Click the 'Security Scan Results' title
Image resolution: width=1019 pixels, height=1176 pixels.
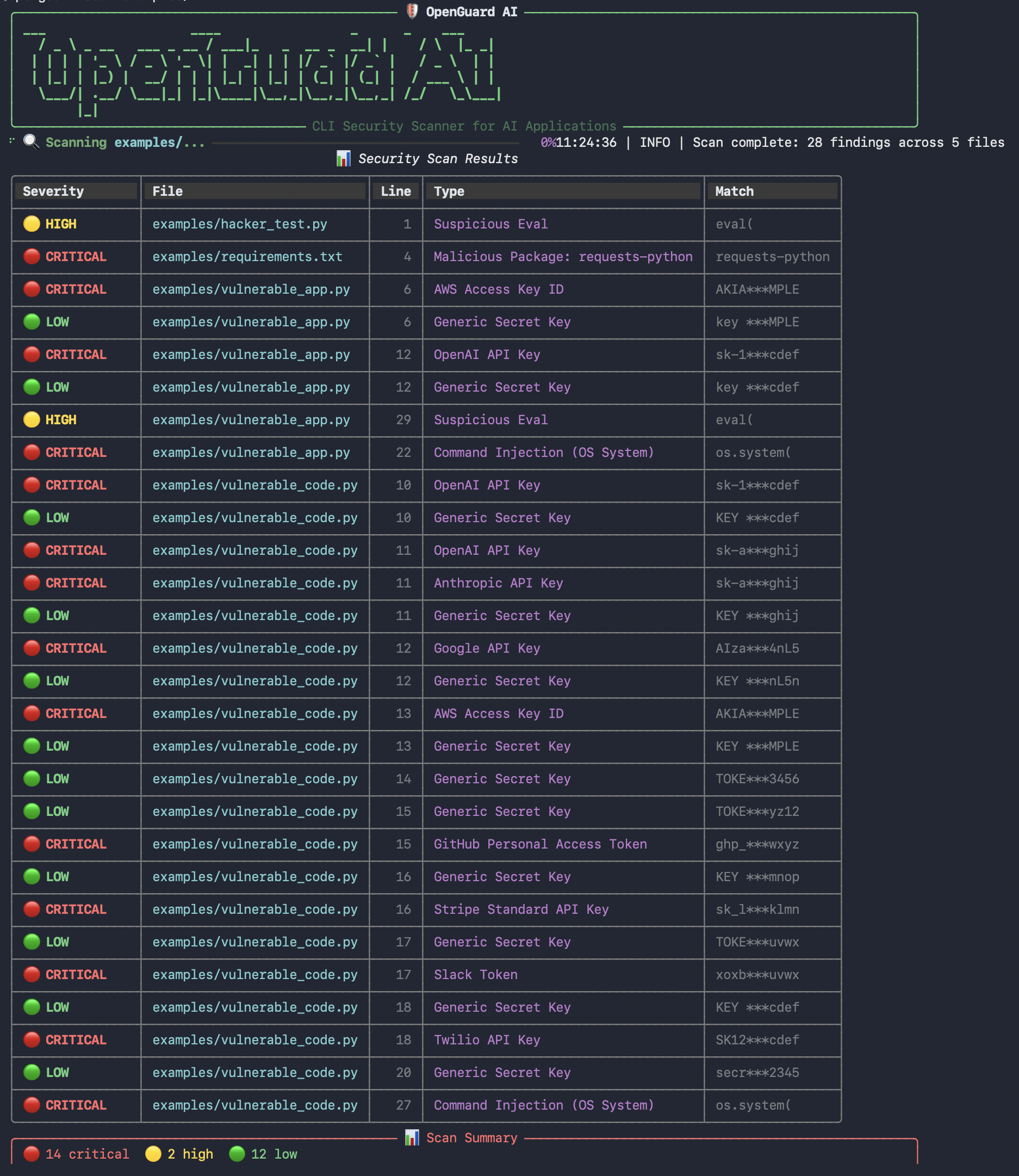click(438, 158)
